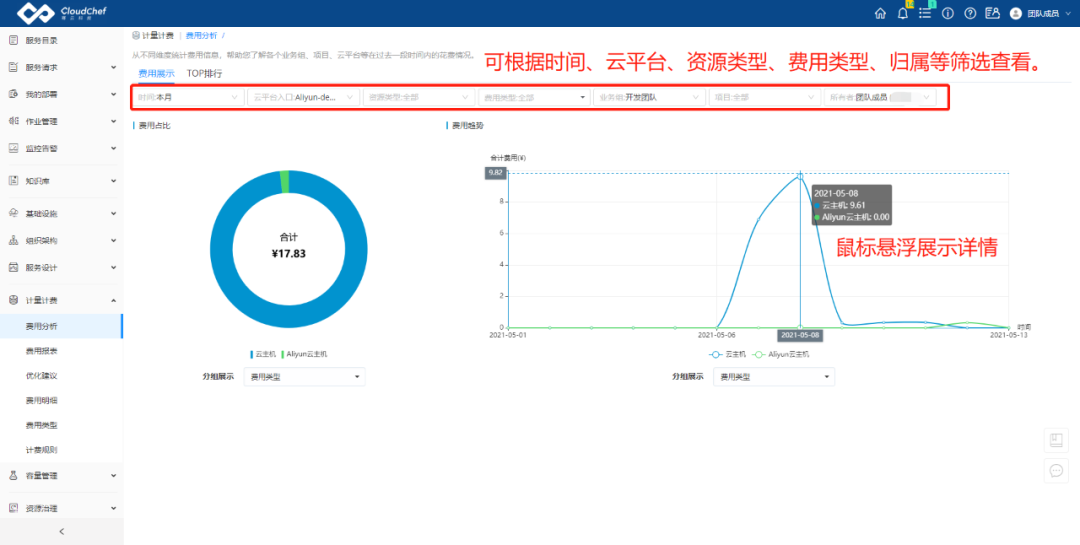The height and width of the screenshot is (545, 1080).
Task: Click 费用分析 breadcrumb link
Action: (202, 35)
